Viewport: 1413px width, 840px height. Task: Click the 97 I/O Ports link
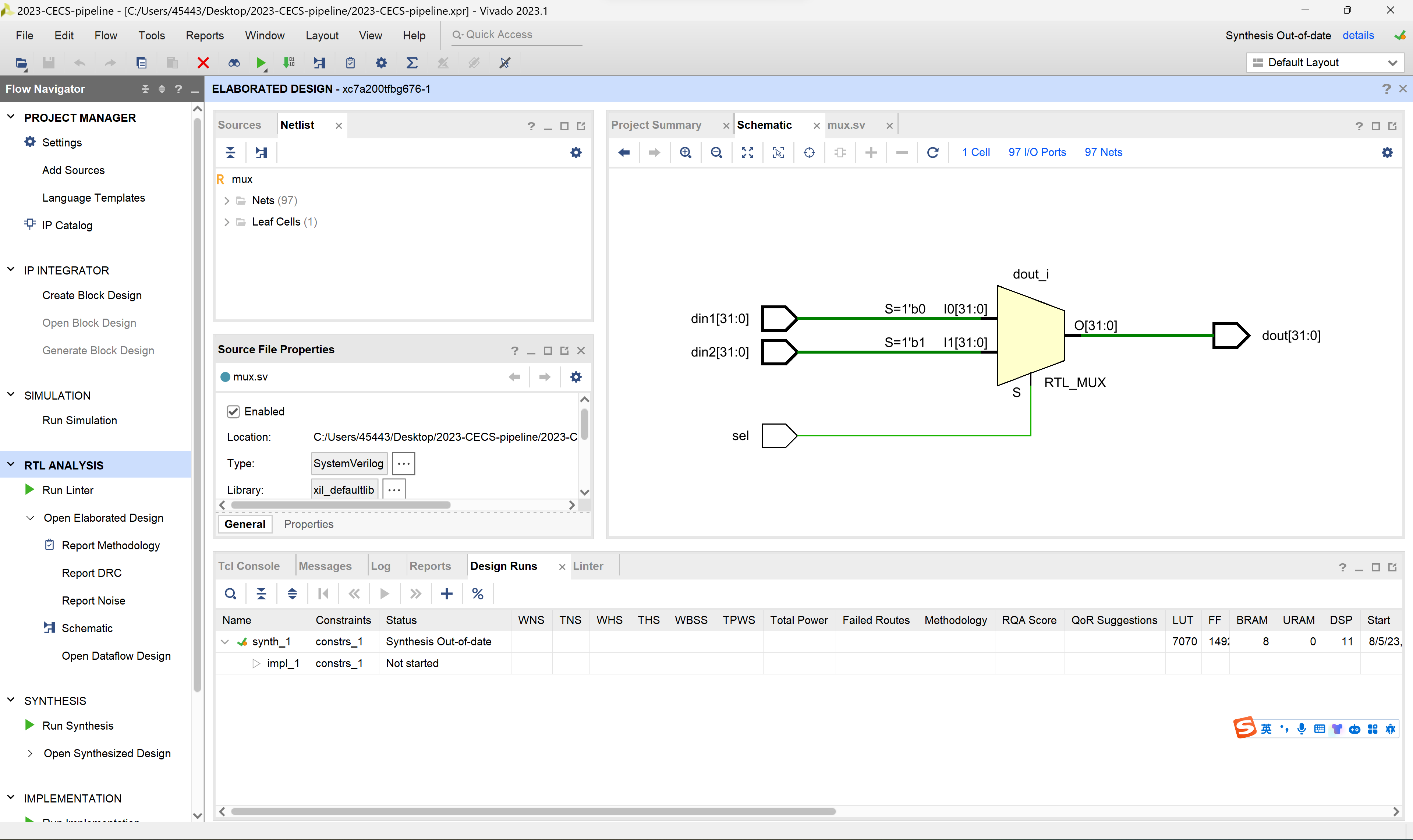tap(1037, 152)
